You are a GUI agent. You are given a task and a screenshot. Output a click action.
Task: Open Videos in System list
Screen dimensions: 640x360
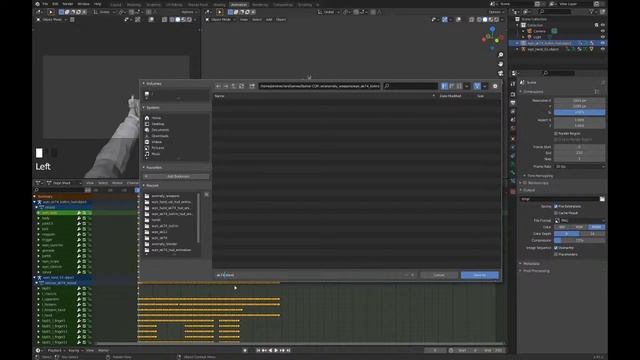157,142
